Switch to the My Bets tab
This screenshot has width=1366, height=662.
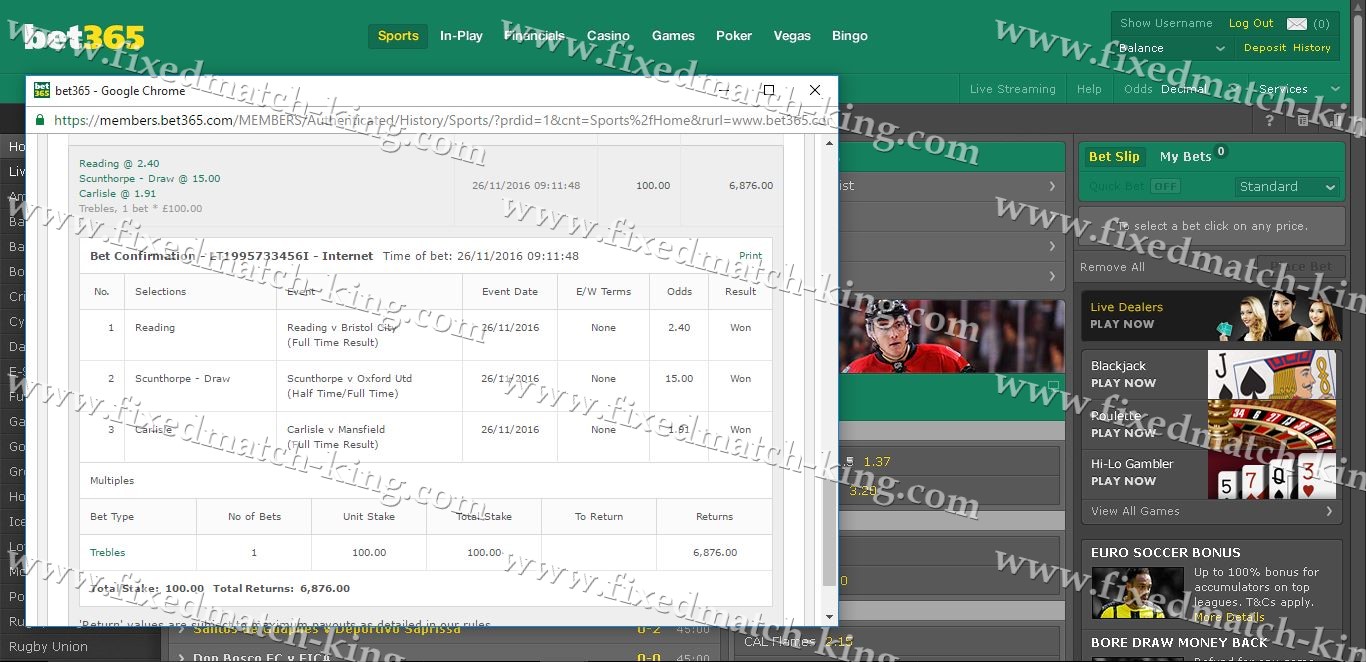[1186, 156]
